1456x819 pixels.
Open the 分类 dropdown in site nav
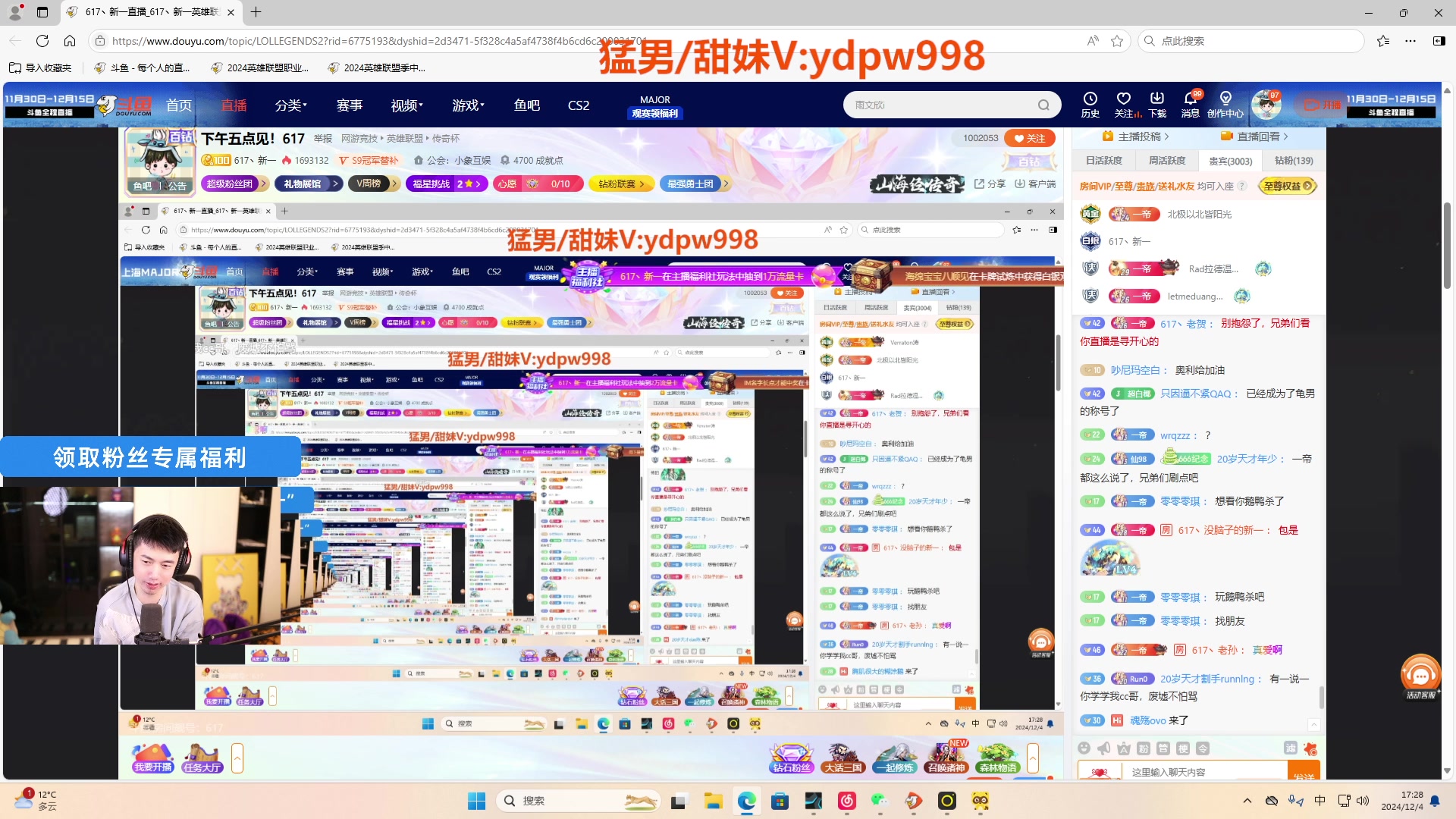[x=290, y=105]
